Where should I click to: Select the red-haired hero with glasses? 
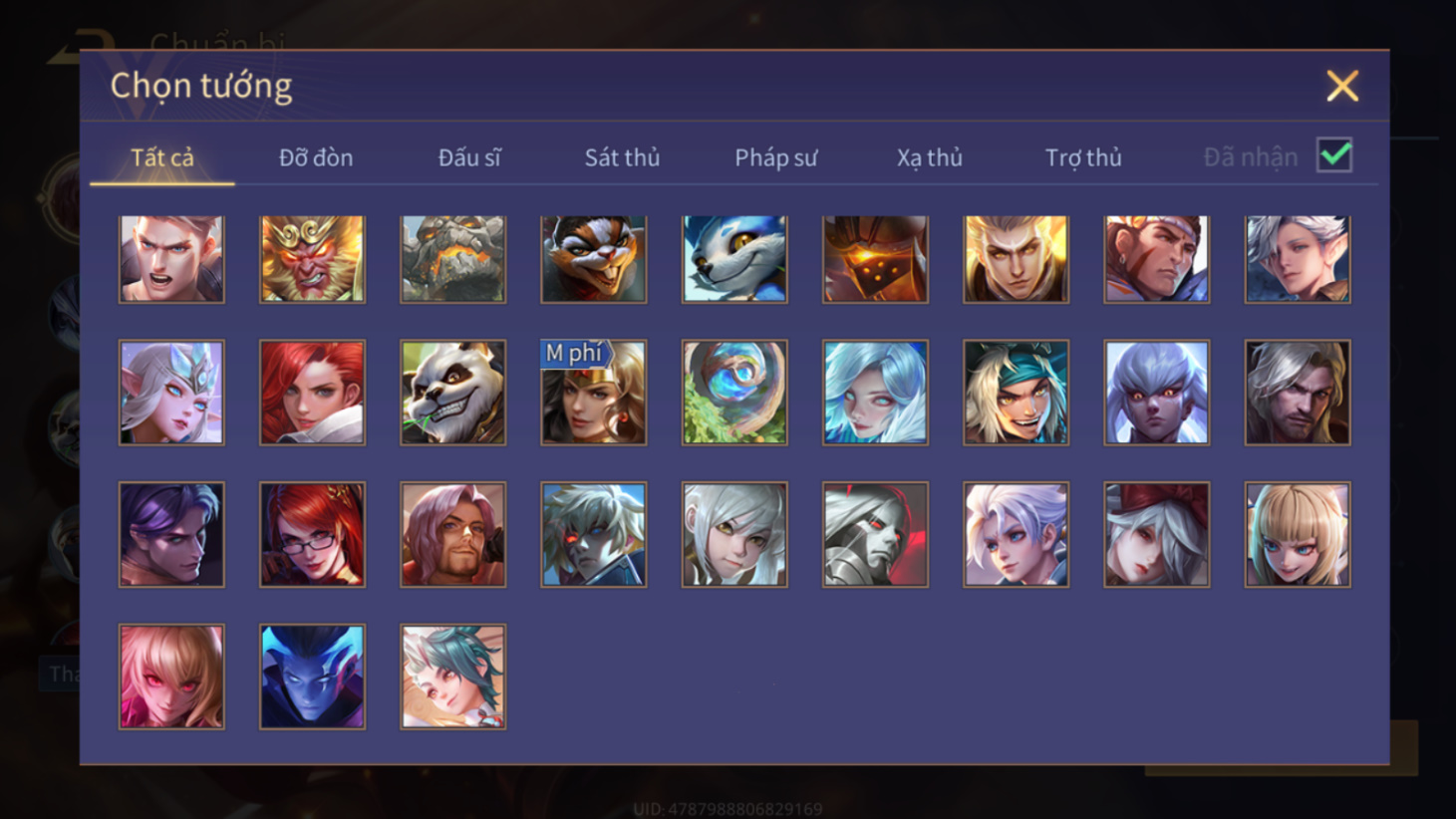click(x=312, y=535)
